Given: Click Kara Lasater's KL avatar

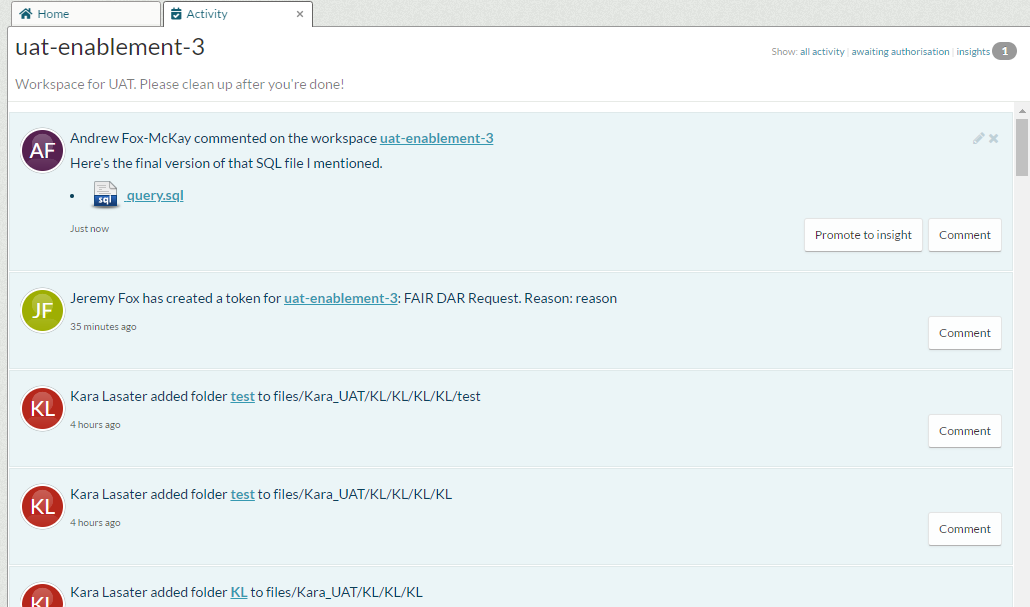Looking at the screenshot, I should (x=42, y=408).
